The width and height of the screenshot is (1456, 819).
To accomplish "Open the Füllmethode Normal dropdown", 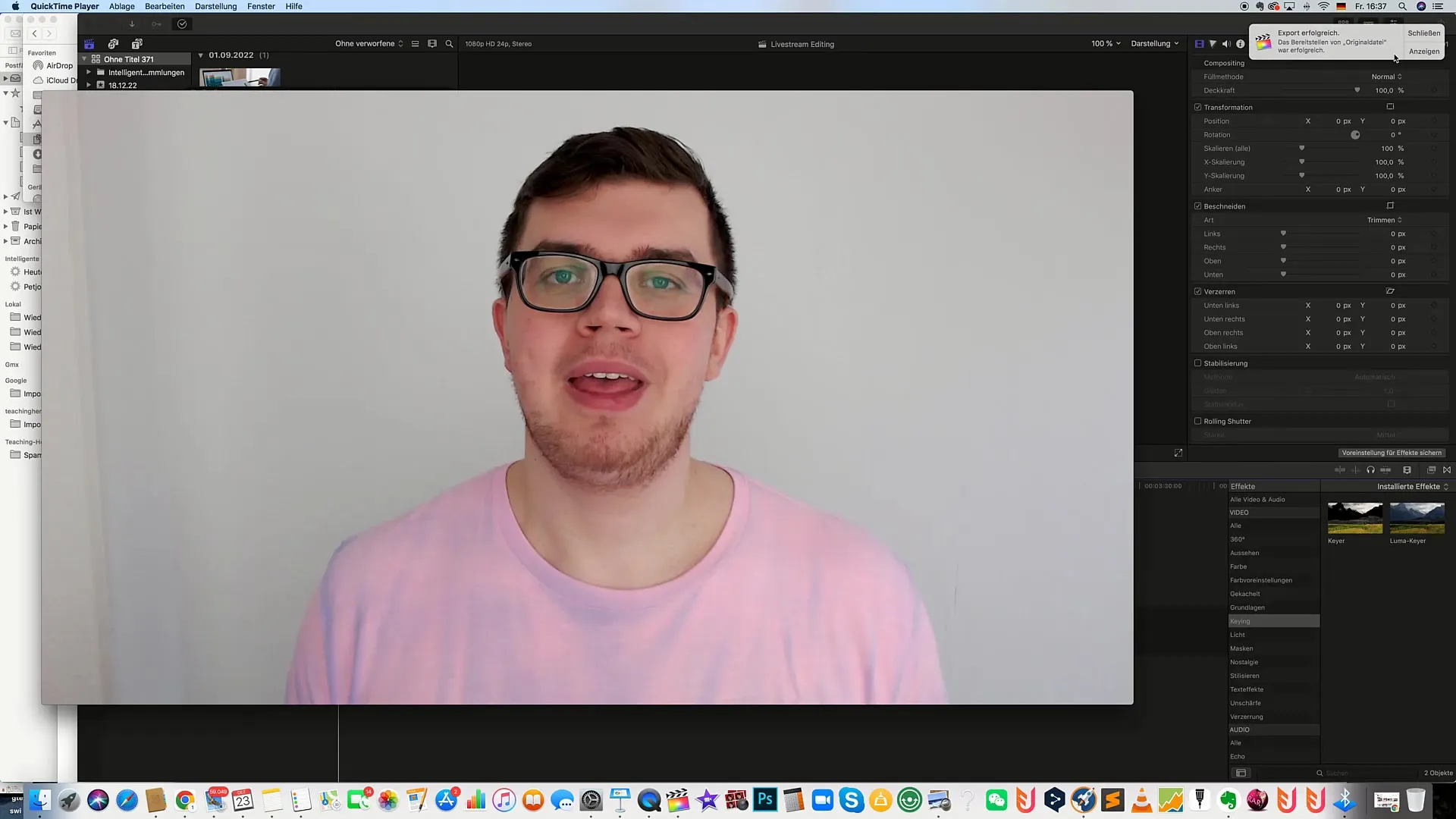I will point(1386,77).
